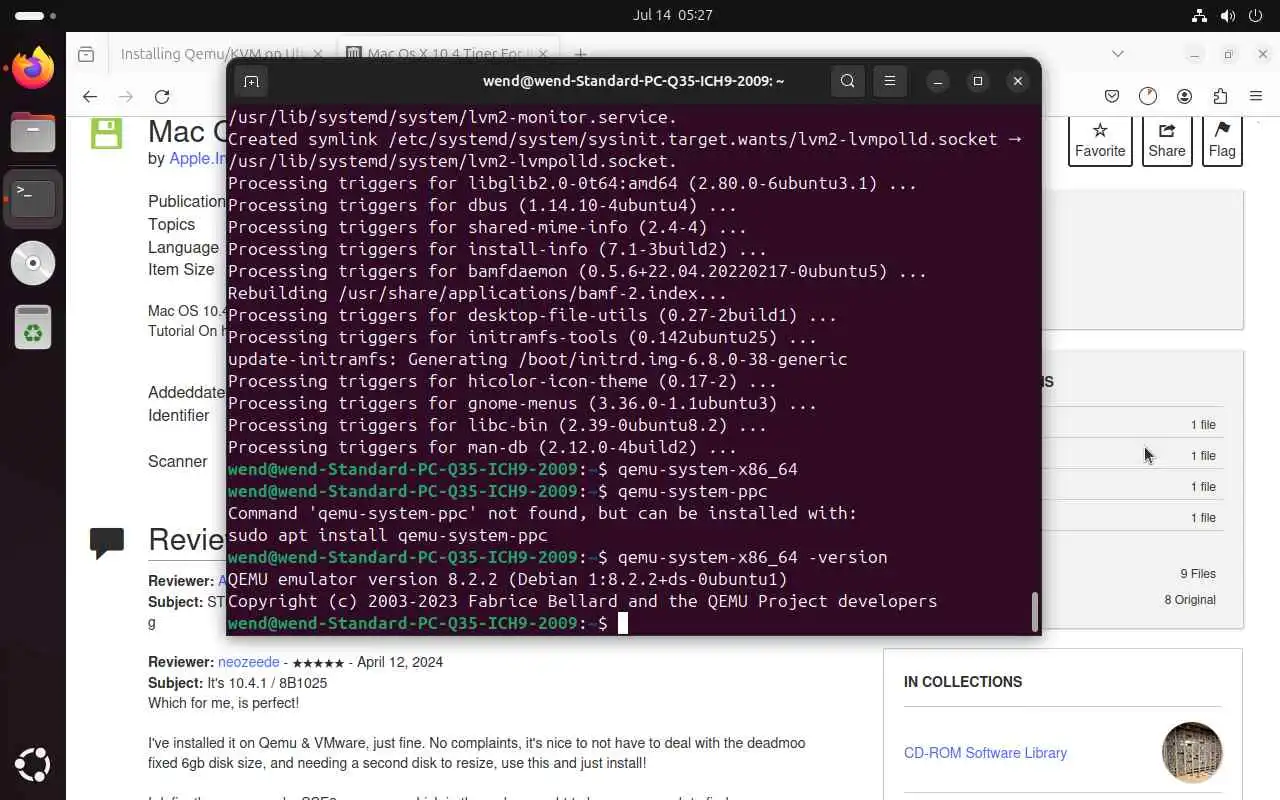The width and height of the screenshot is (1280, 800).
Task: Open terminal search with the magnifier icon
Action: click(x=848, y=81)
